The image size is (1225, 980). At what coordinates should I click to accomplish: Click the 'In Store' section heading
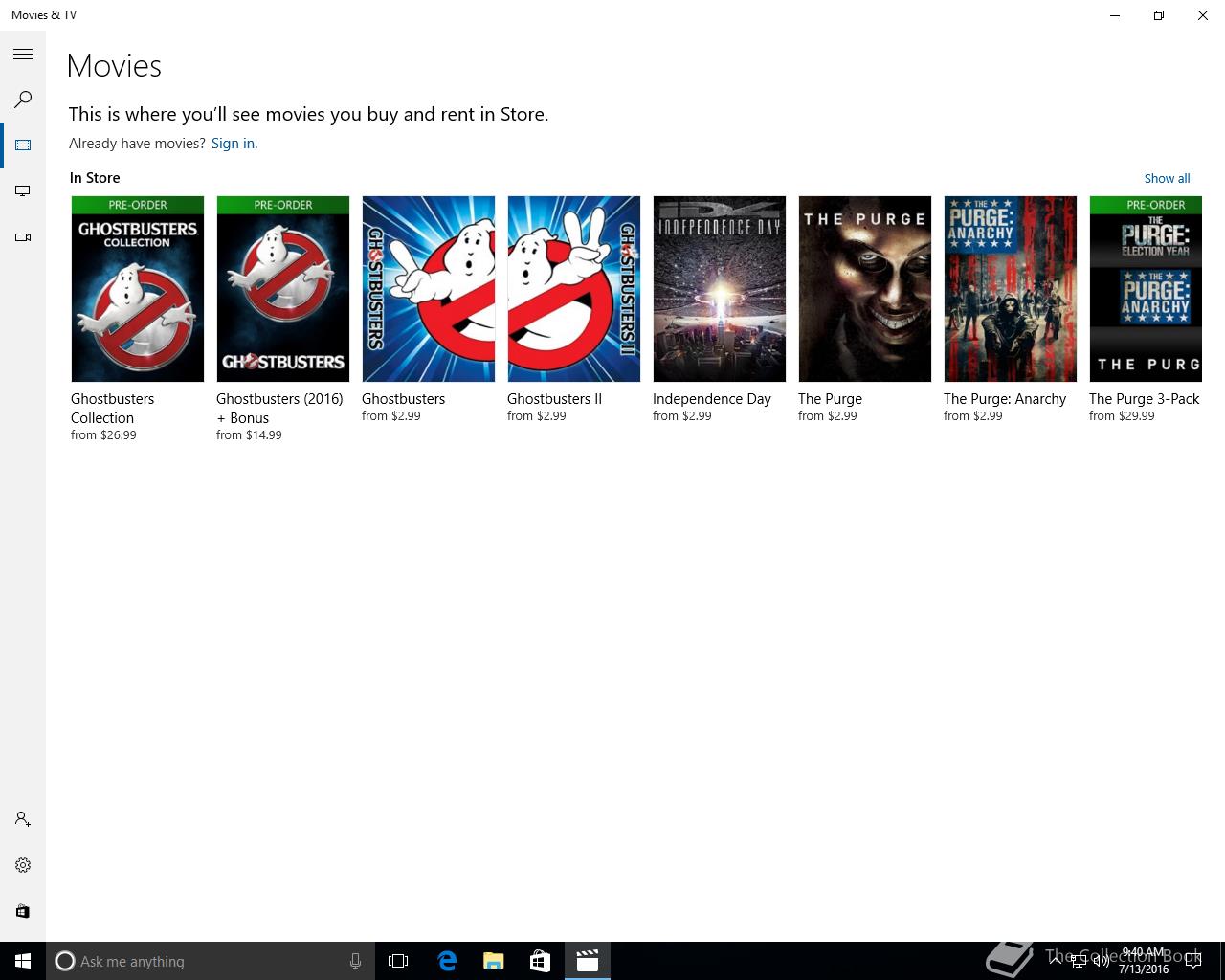[95, 178]
